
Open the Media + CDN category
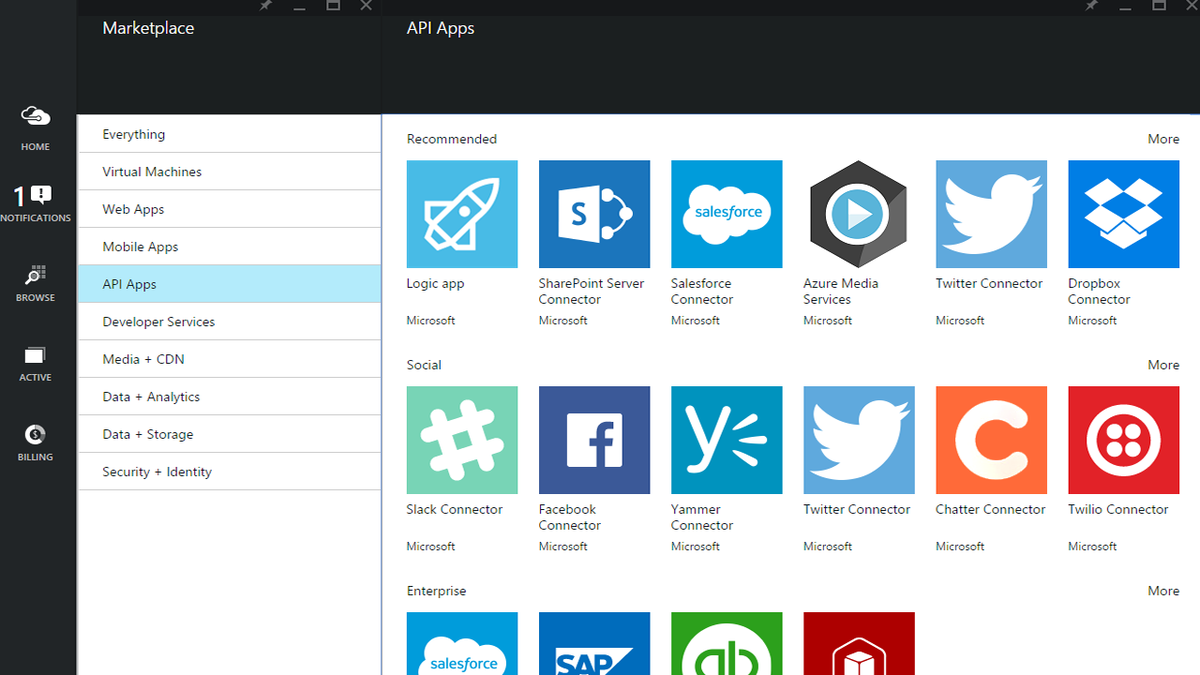click(x=229, y=359)
